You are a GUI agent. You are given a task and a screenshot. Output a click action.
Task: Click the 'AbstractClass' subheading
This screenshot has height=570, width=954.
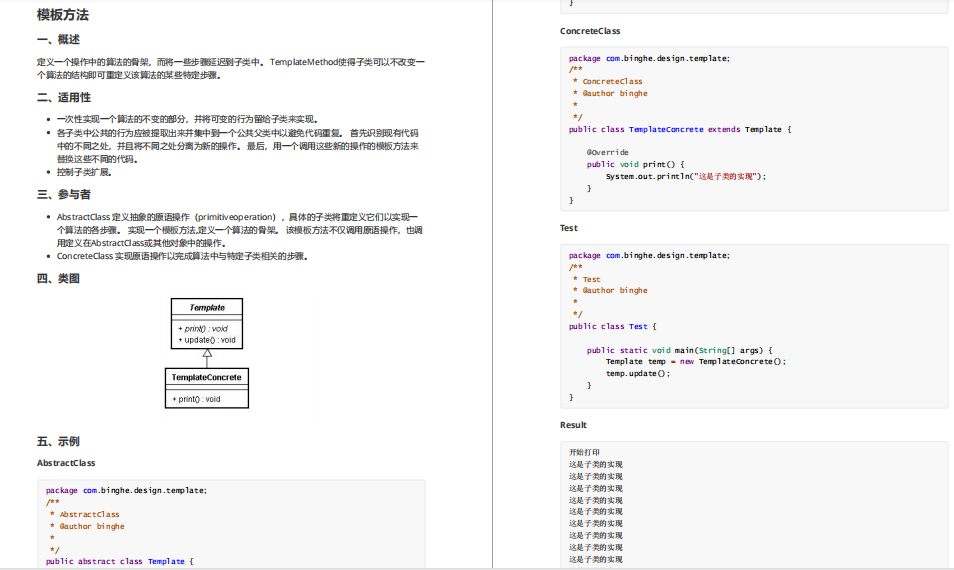click(66, 463)
